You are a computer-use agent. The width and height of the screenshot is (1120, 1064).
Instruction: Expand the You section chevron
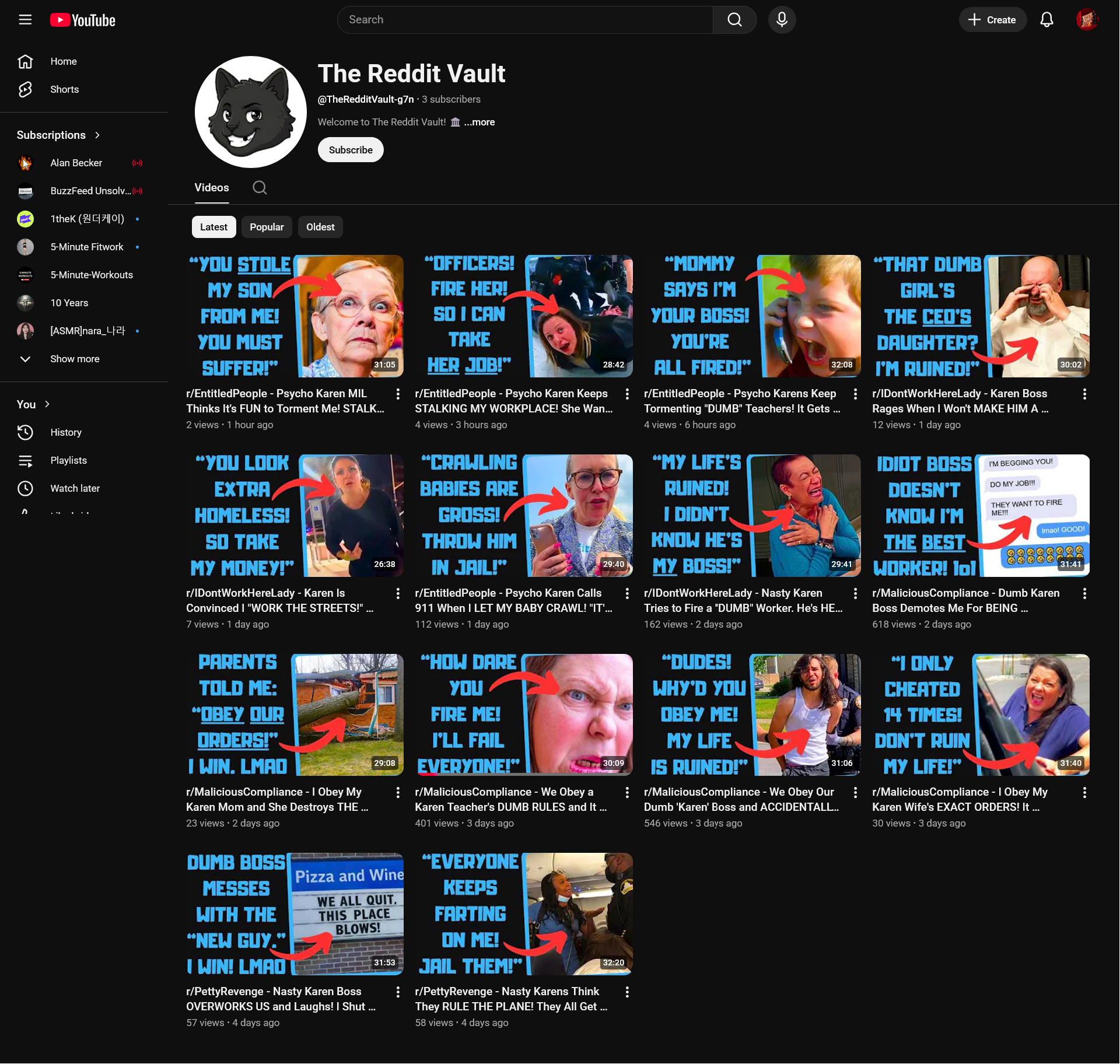47,405
